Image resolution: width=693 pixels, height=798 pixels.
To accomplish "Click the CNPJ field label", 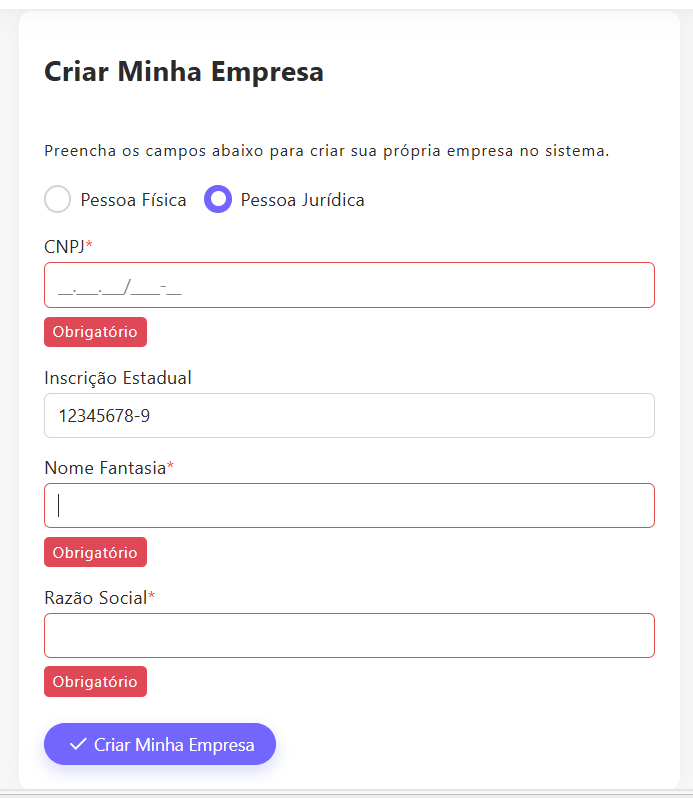I will coord(64,246).
